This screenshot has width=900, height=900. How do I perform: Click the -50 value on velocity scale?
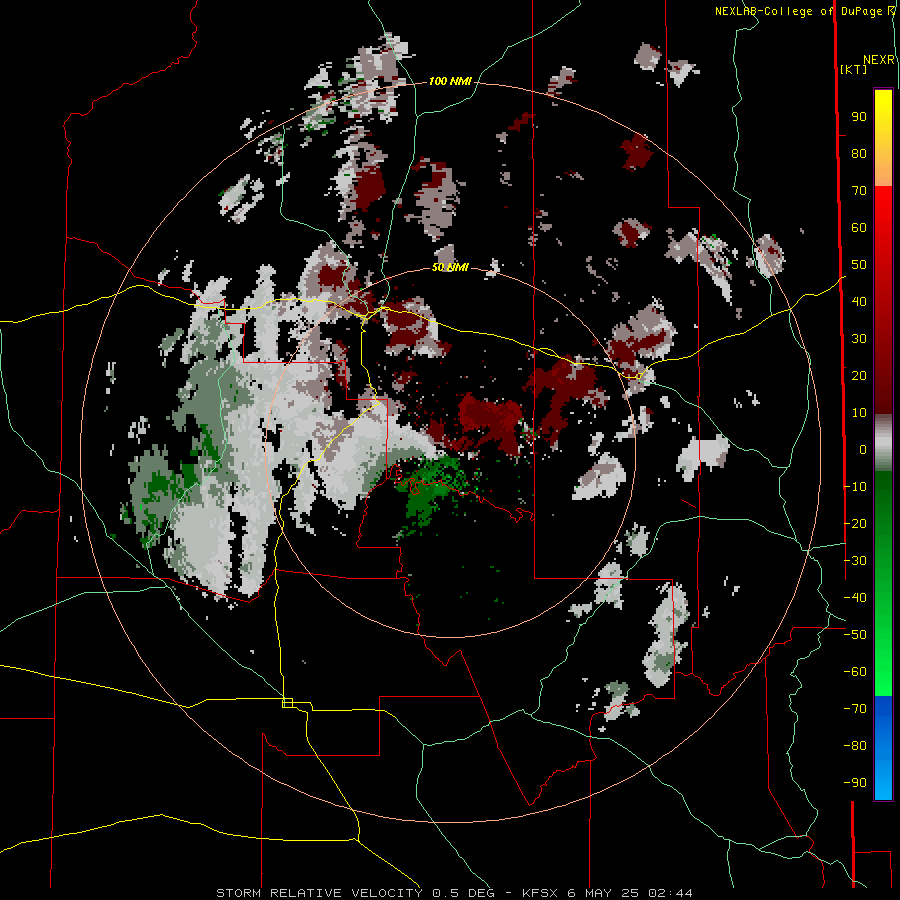pos(855,635)
